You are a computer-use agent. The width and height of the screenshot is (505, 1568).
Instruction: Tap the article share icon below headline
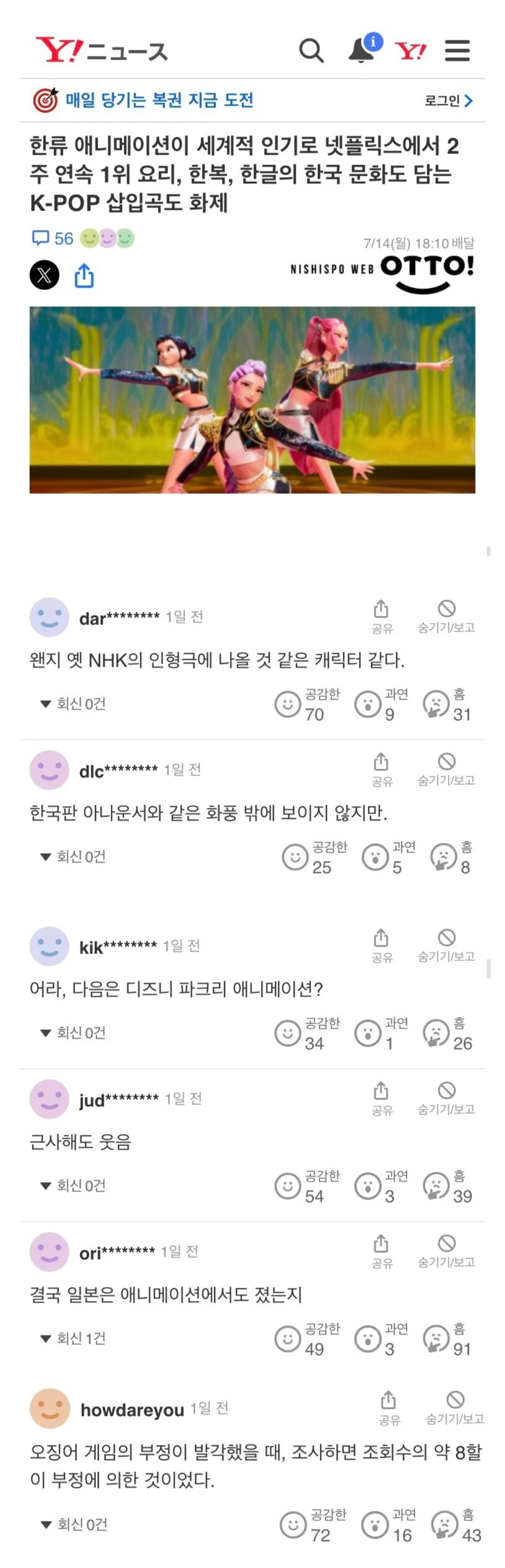[84, 275]
